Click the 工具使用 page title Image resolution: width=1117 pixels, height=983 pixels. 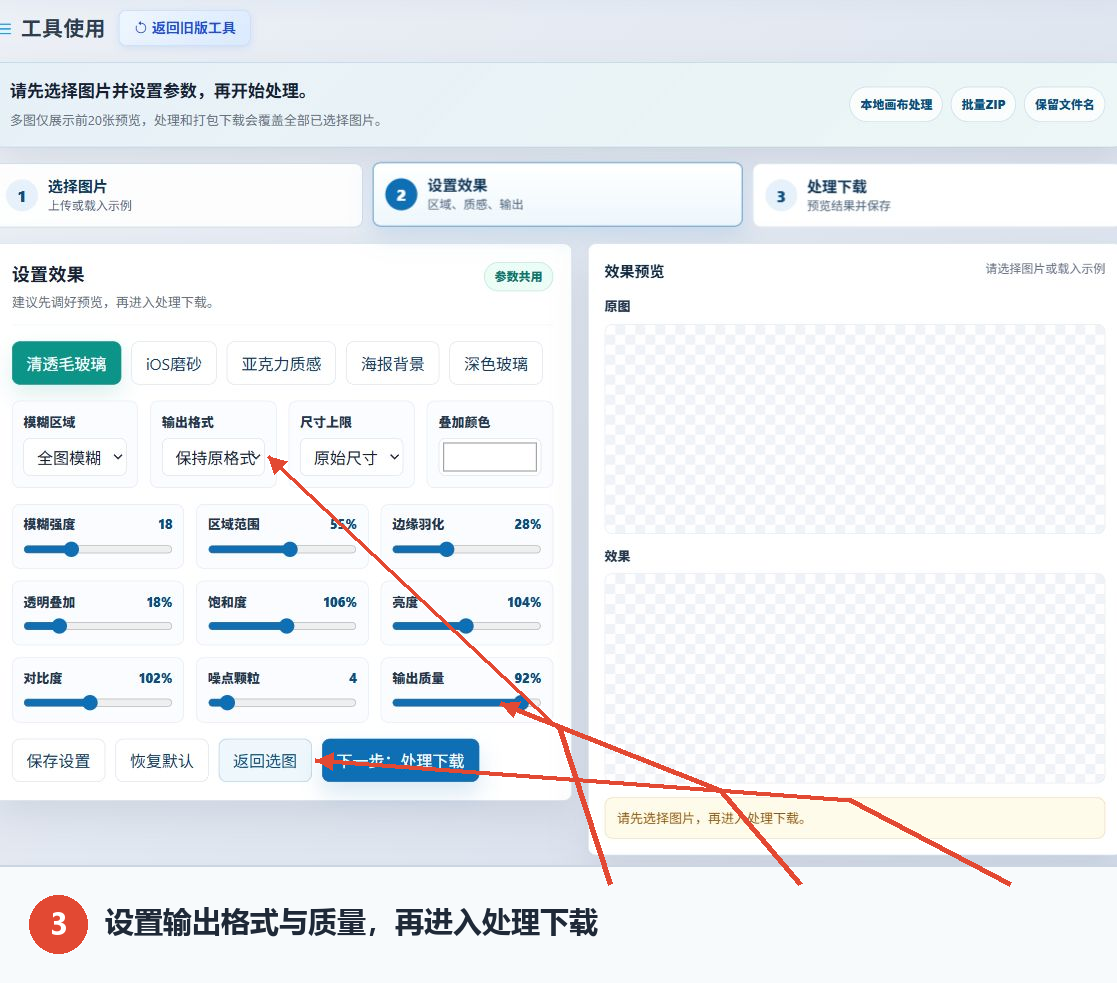(x=63, y=28)
